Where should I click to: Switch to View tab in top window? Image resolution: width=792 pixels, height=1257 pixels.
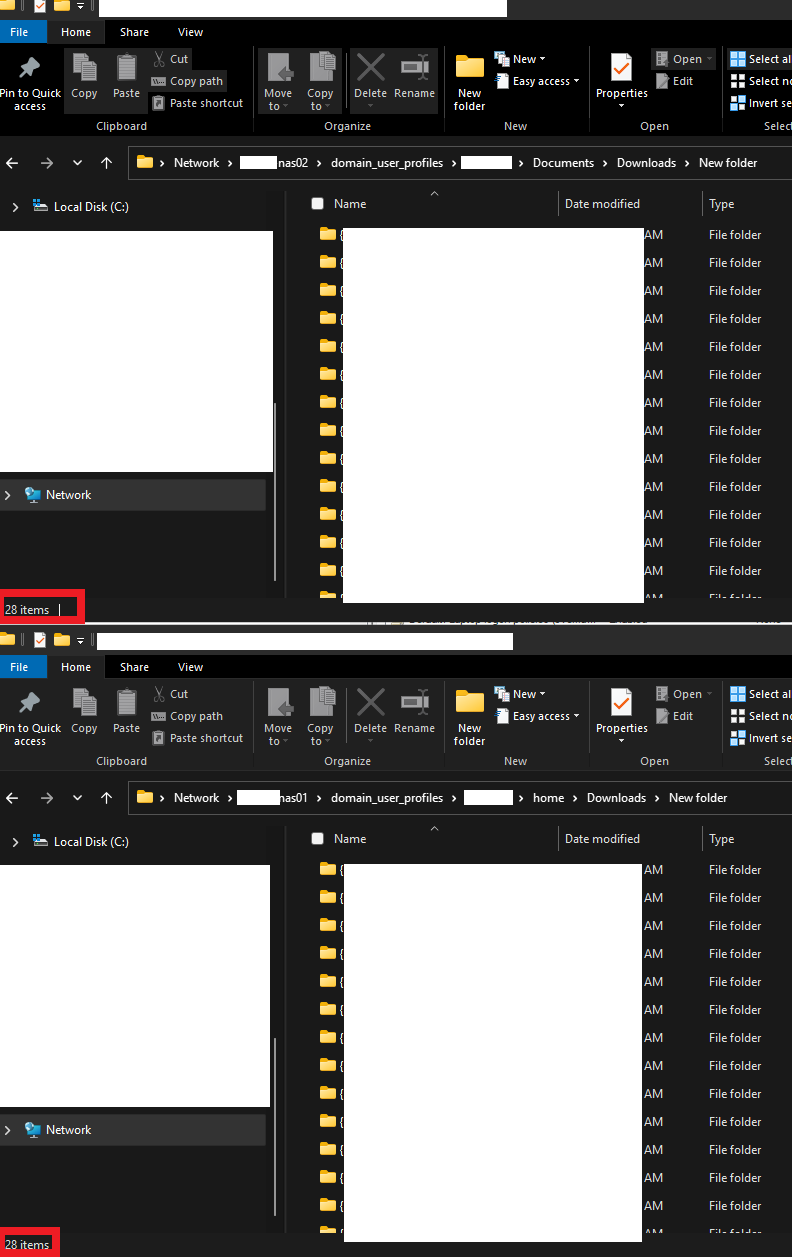click(190, 32)
